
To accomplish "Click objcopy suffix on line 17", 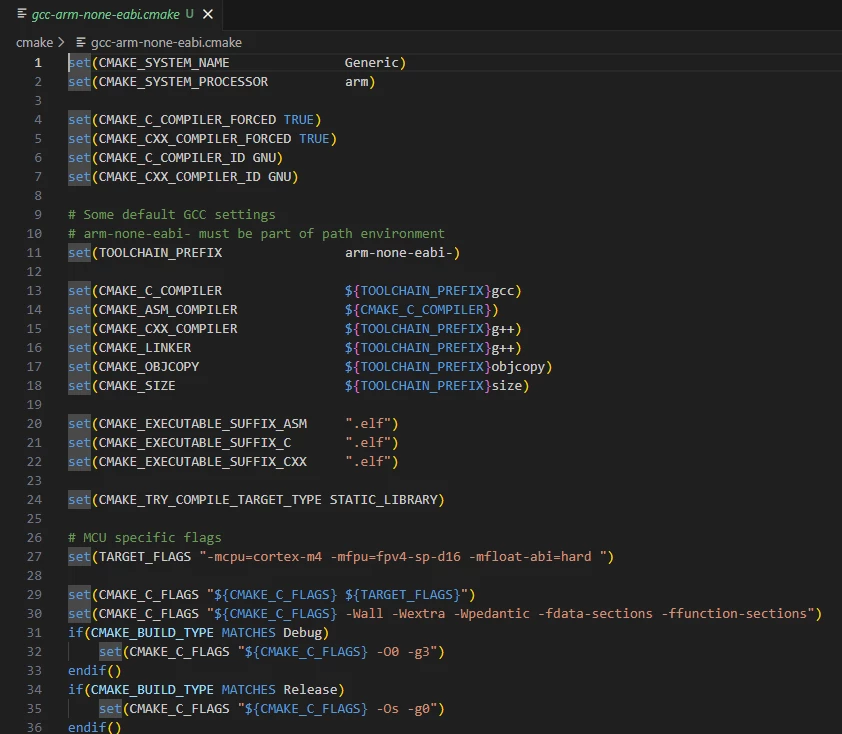I will [518, 367].
